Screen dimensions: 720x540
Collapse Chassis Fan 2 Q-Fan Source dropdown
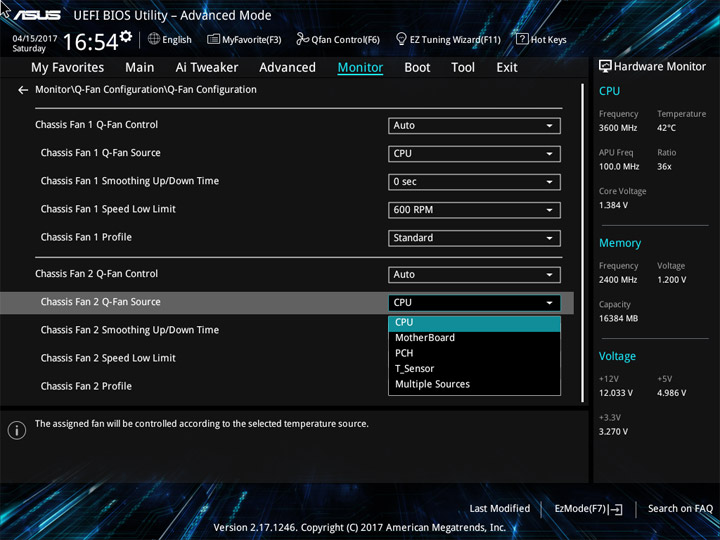coord(474,303)
